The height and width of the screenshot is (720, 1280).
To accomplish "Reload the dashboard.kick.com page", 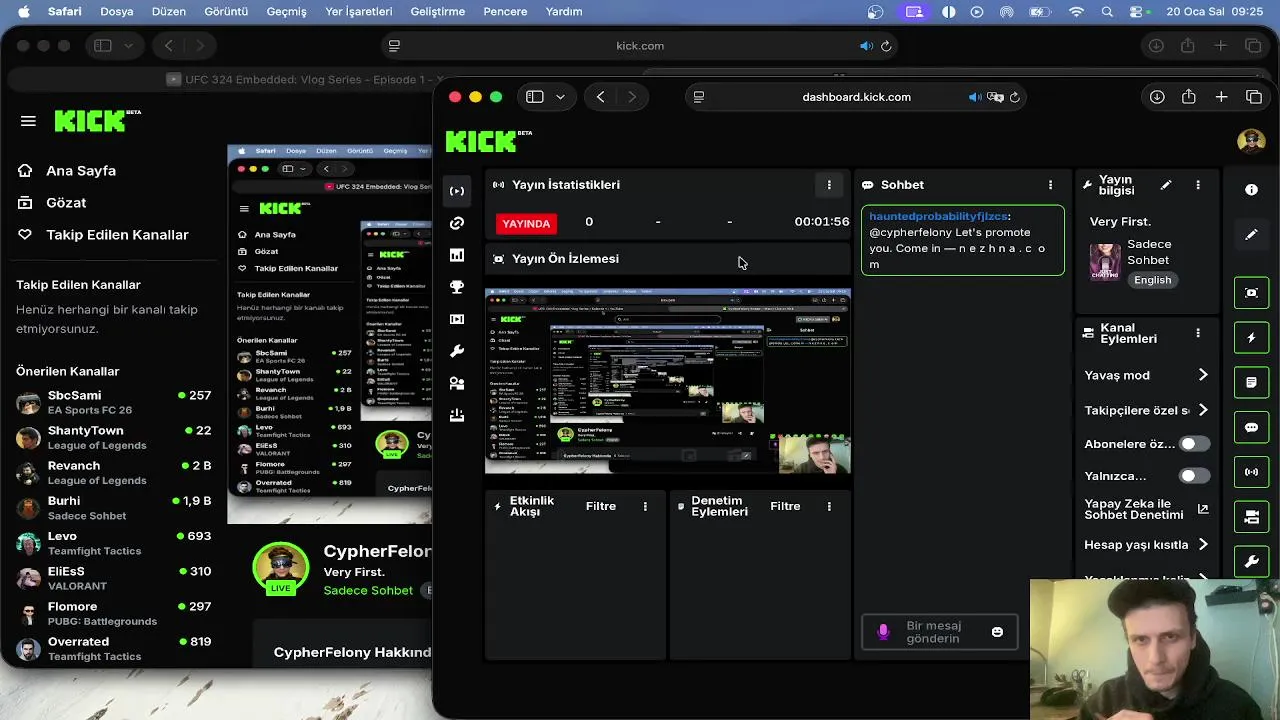I will [x=1015, y=97].
